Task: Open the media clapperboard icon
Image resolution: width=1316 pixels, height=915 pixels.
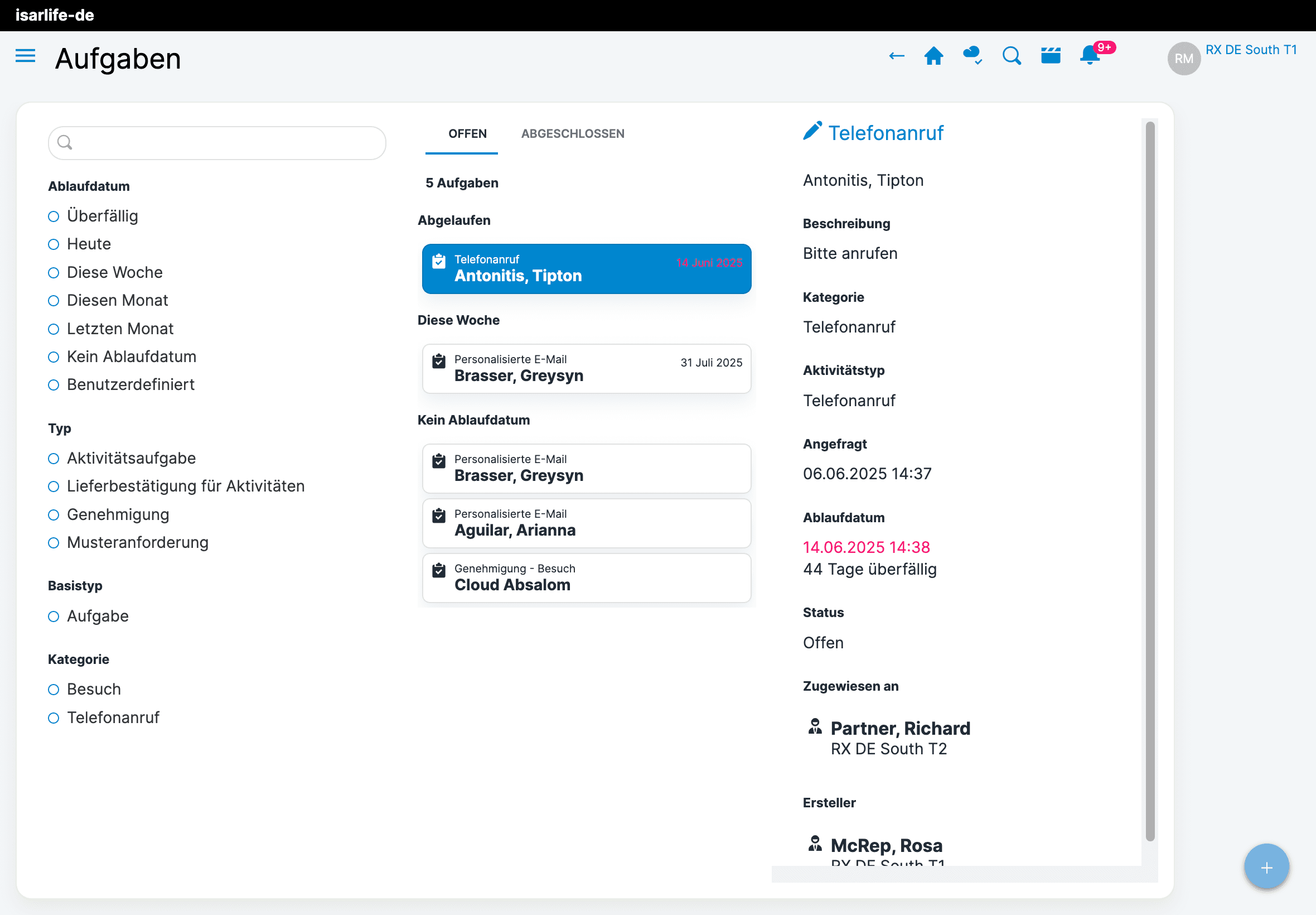Action: [1051, 56]
